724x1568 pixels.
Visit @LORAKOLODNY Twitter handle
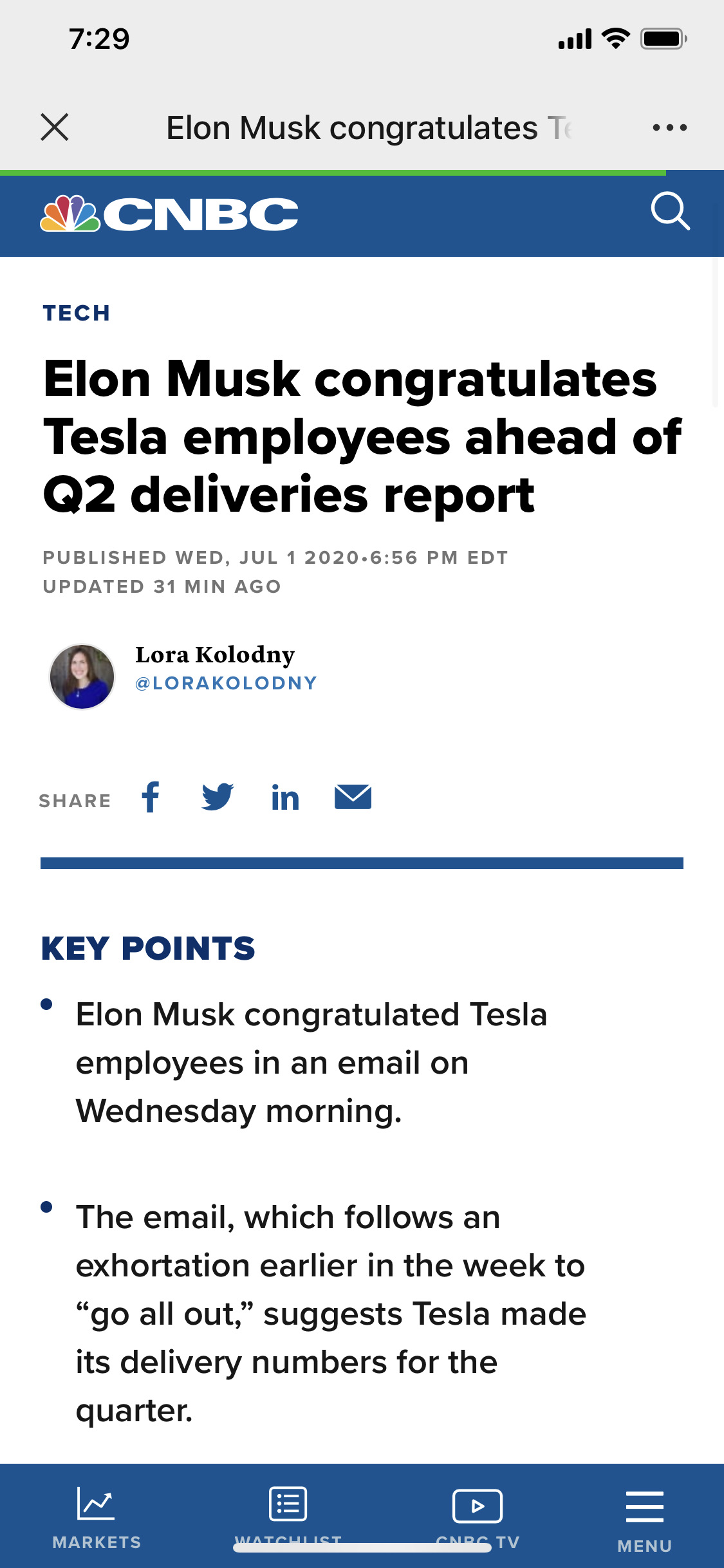(x=226, y=683)
